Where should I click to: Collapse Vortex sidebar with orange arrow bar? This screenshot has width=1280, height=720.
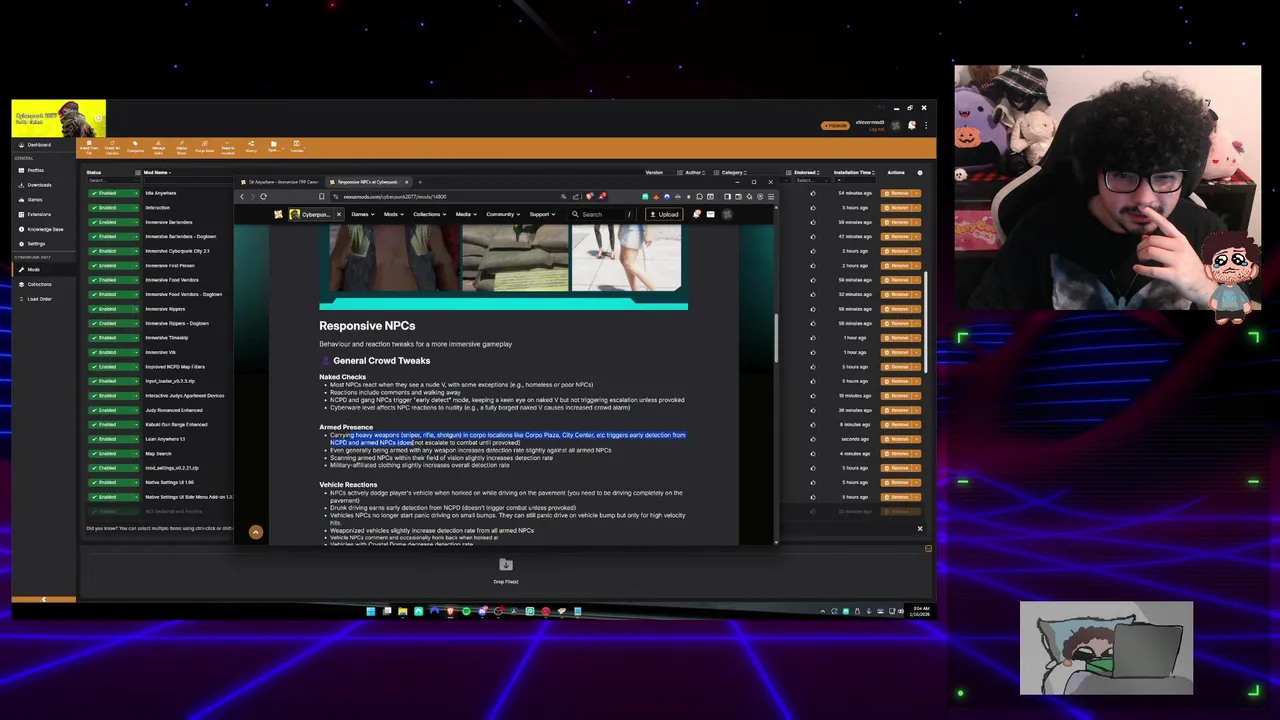coord(44,600)
